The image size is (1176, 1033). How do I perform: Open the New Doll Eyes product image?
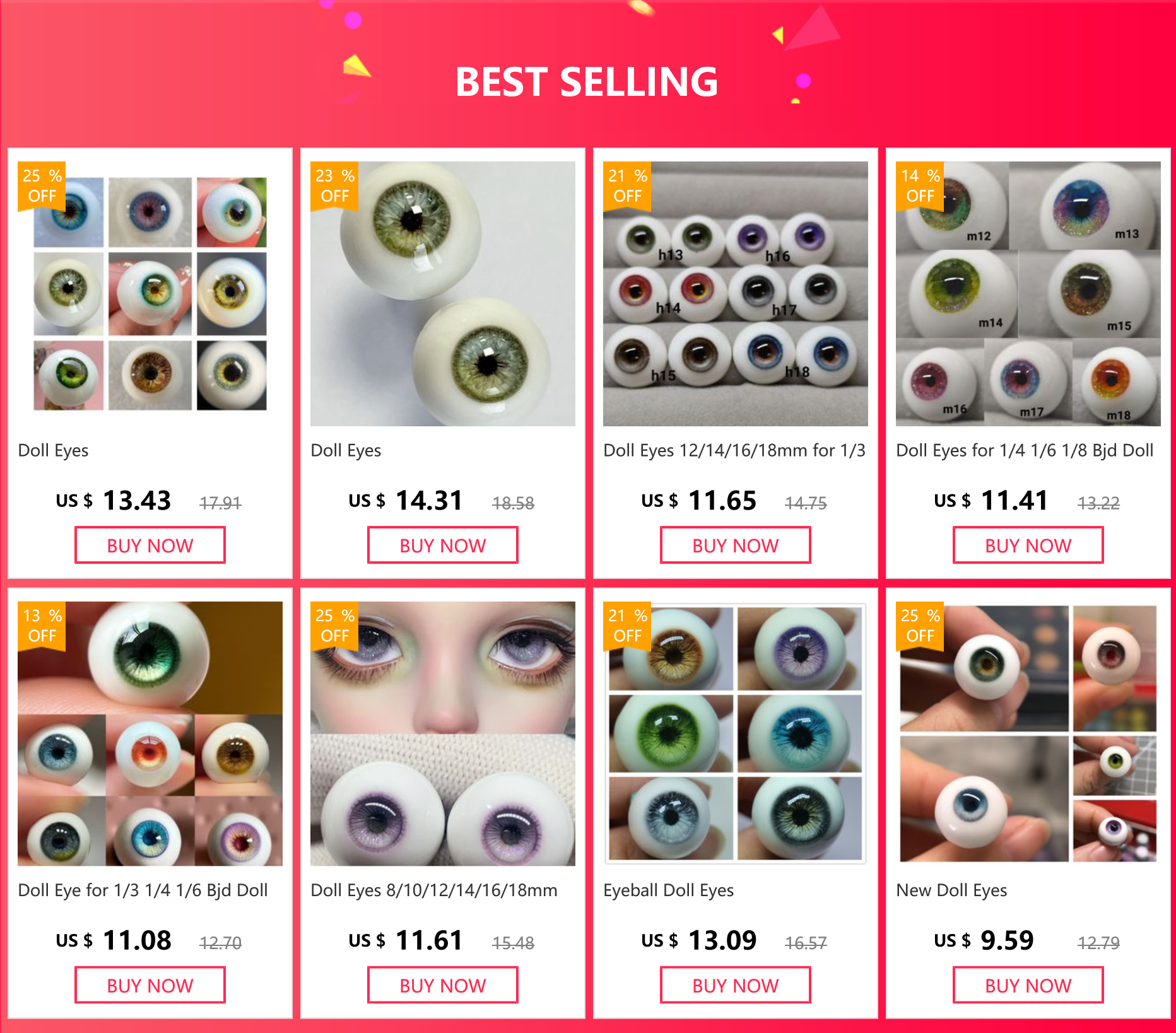coord(1028,733)
